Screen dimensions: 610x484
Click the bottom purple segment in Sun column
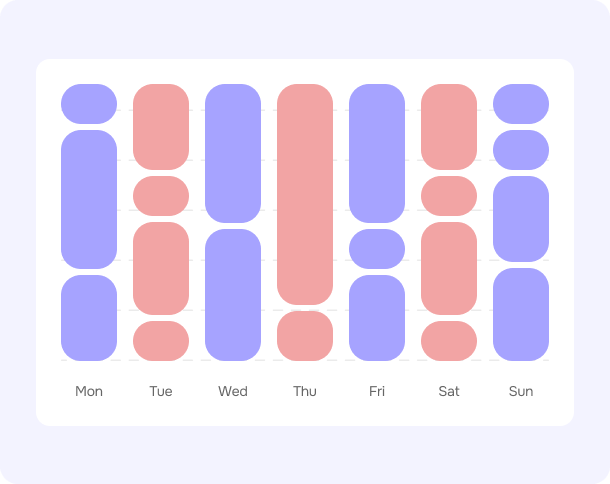point(521,314)
